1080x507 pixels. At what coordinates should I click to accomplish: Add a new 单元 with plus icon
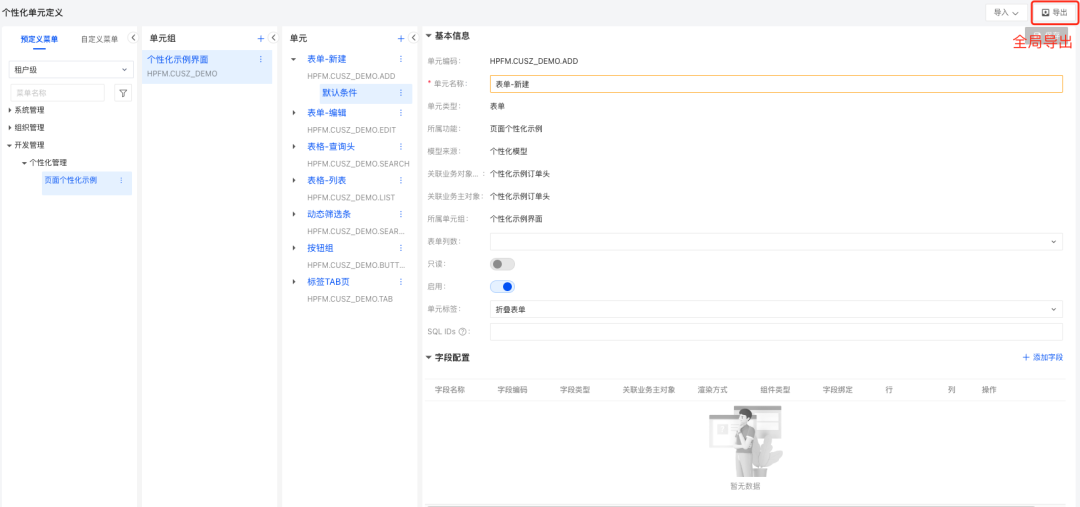[x=400, y=38]
